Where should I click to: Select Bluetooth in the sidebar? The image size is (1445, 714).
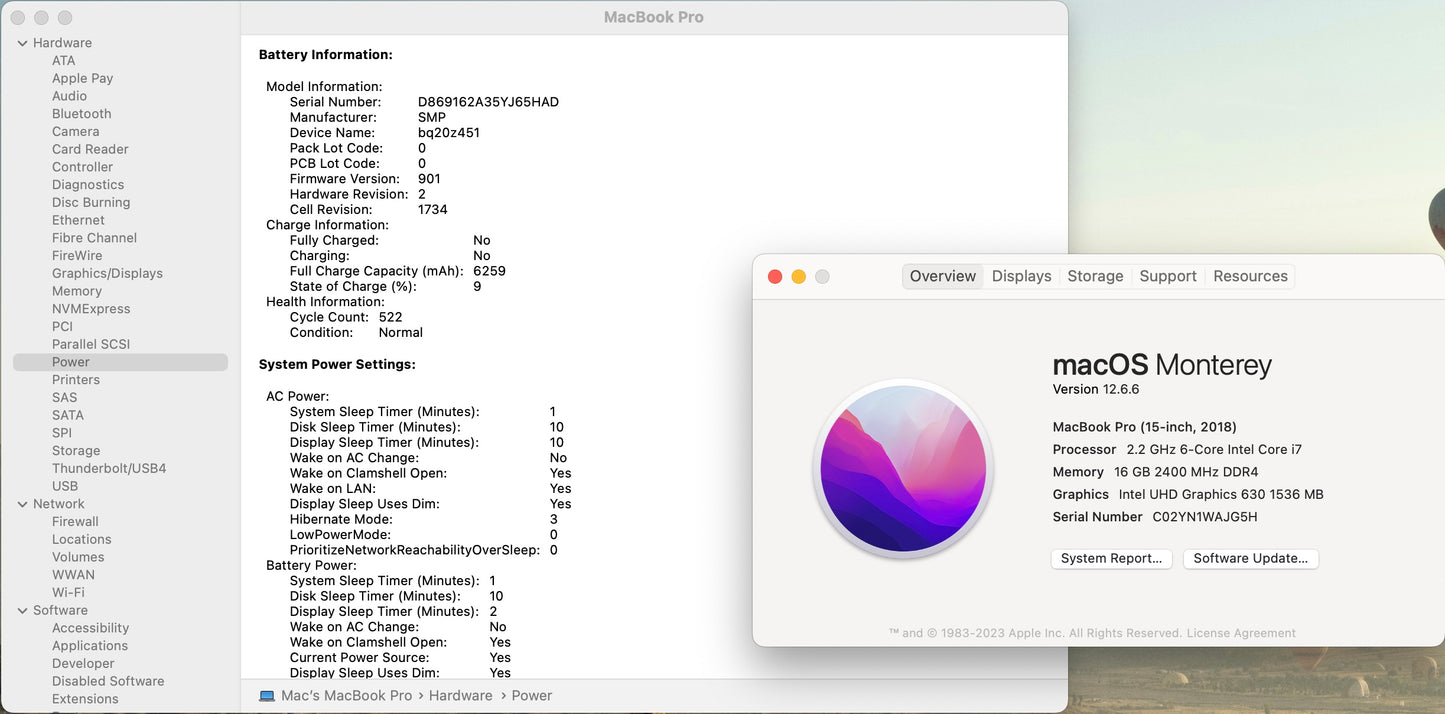pos(82,114)
